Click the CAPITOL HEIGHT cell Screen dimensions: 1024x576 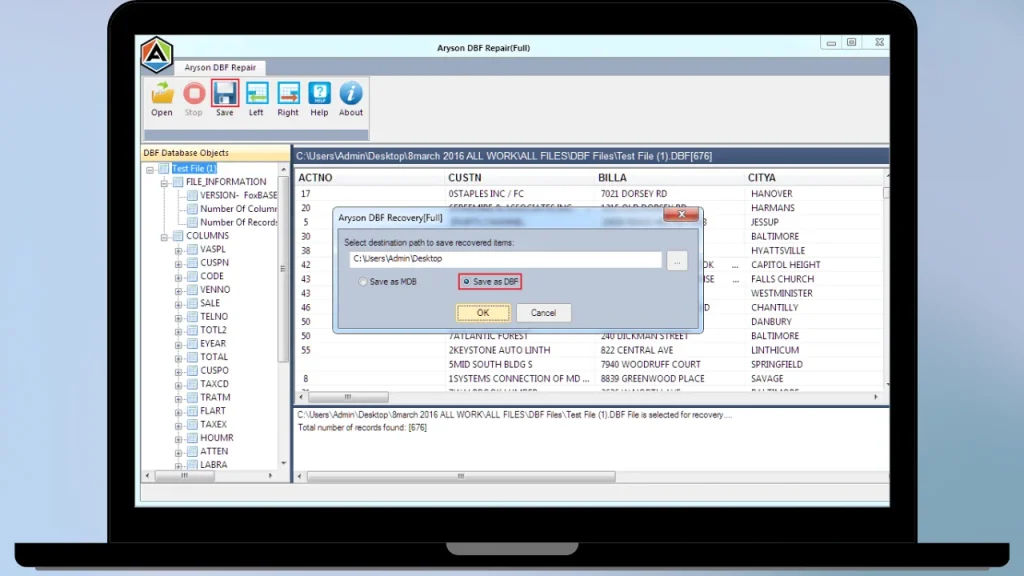click(786, 265)
